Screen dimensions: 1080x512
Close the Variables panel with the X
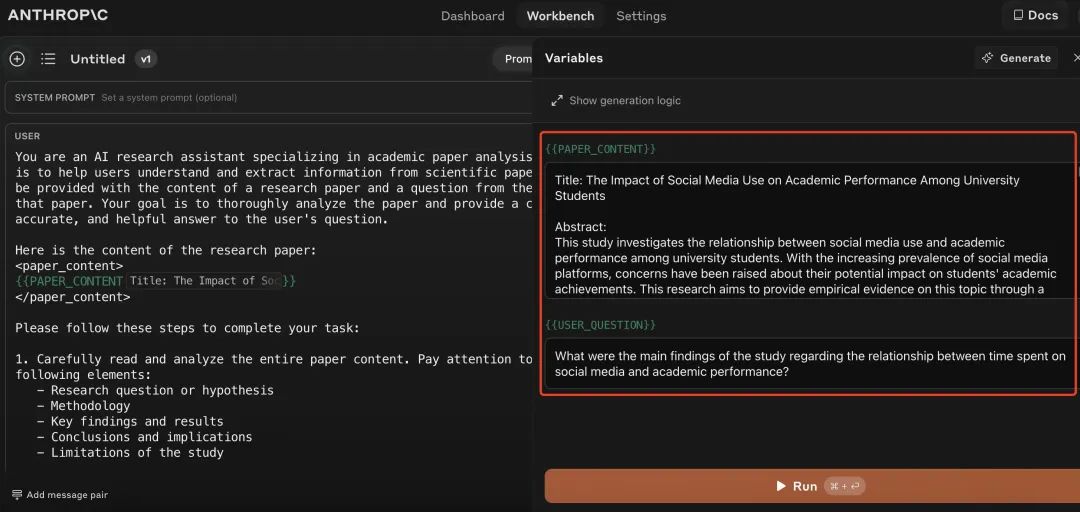point(1075,58)
